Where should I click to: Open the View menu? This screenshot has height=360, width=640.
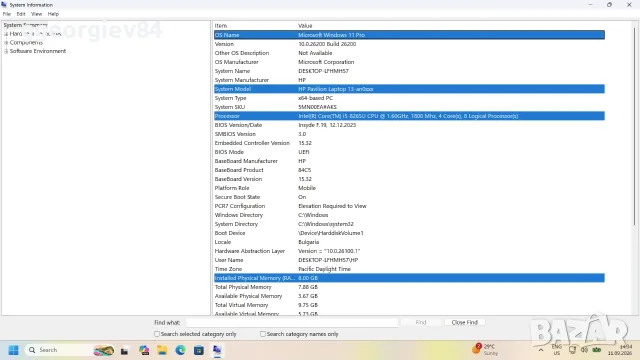(x=36, y=14)
